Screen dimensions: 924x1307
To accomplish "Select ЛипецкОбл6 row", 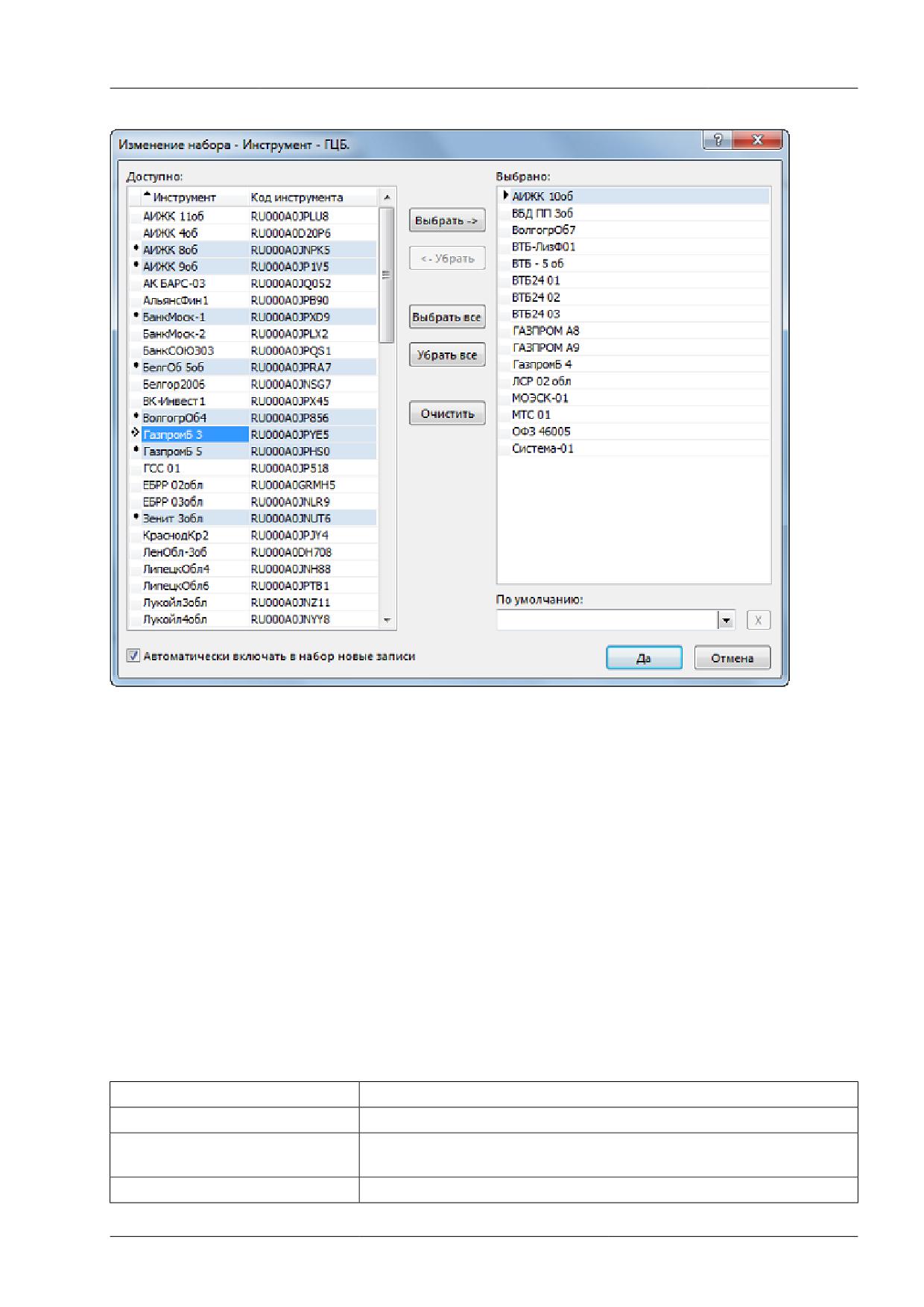I will pyautogui.click(x=253, y=586).
